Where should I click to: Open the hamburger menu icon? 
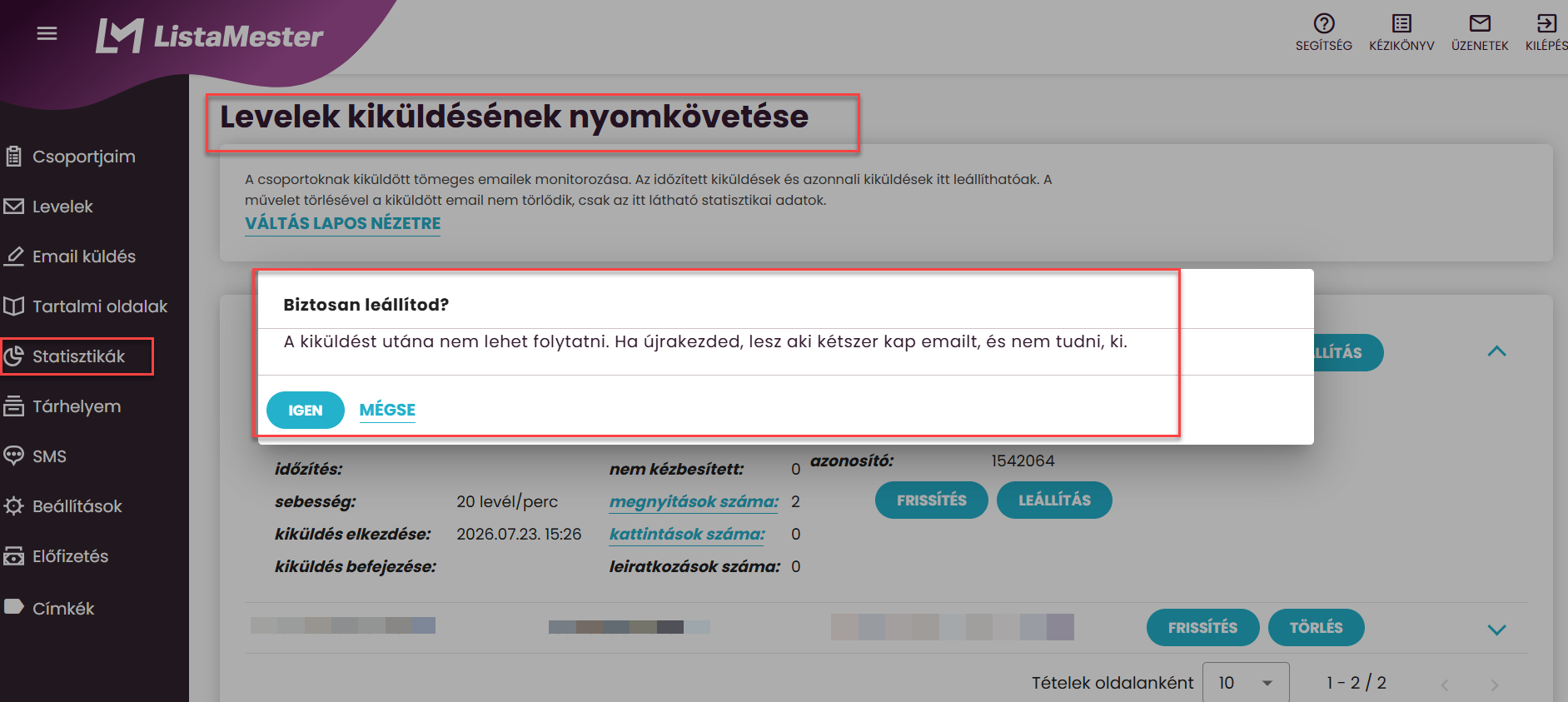pyautogui.click(x=47, y=33)
